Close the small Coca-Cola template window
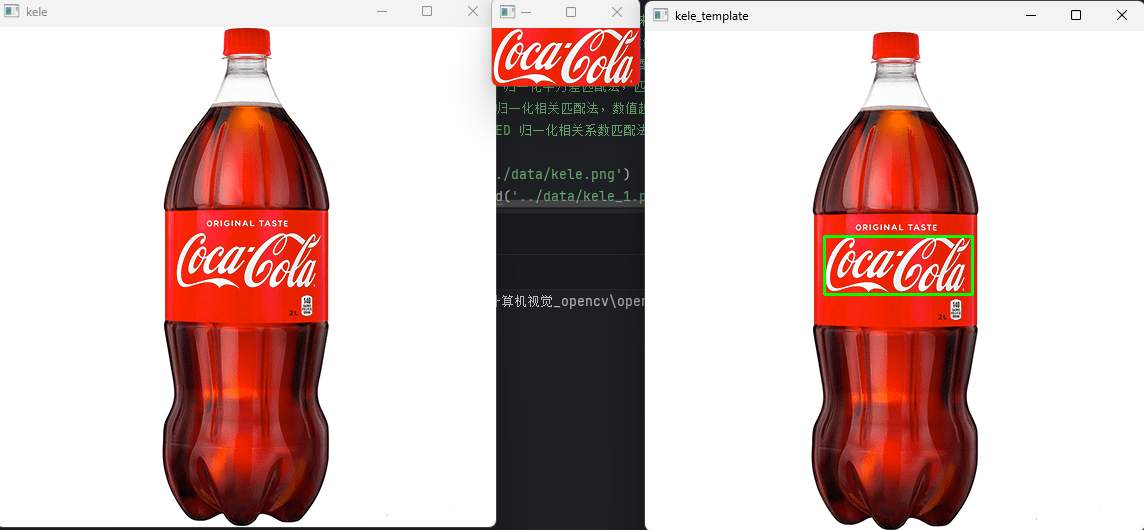 617,12
